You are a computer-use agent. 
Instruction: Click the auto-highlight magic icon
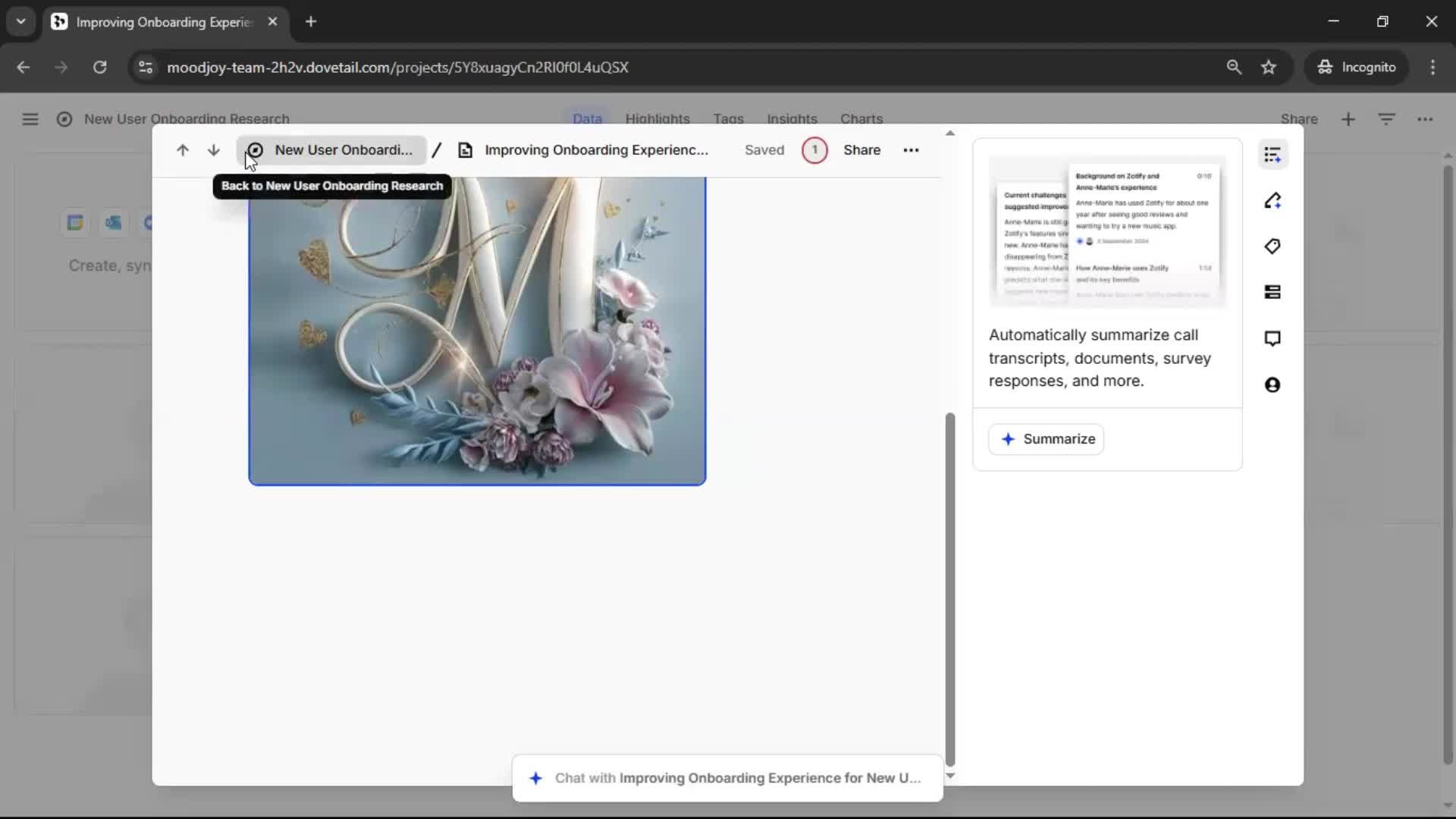tap(1272, 201)
